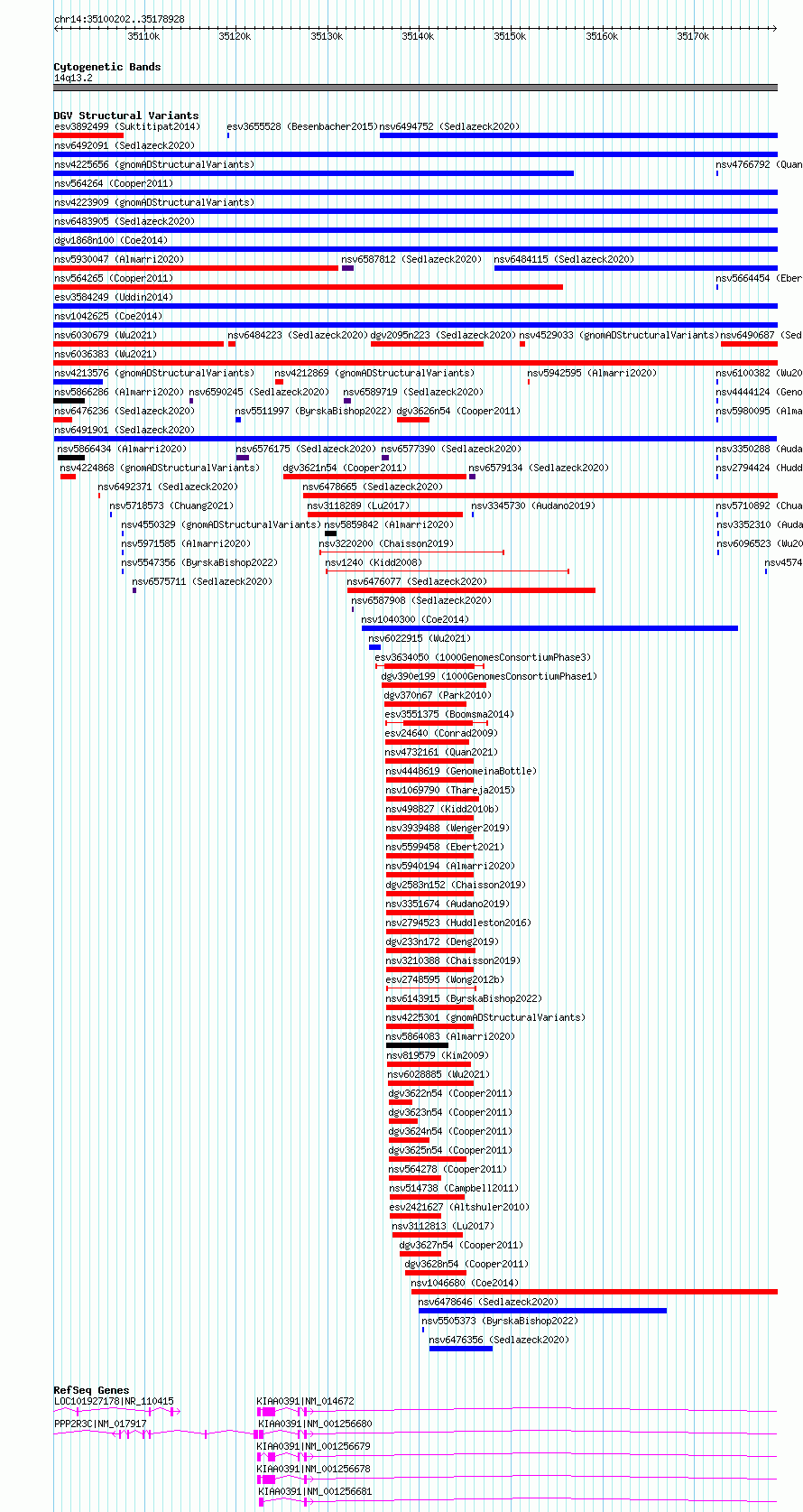Select nsv4212869 (gnomADStructuralVariants) label
803x1512 pixels.
tap(374, 373)
